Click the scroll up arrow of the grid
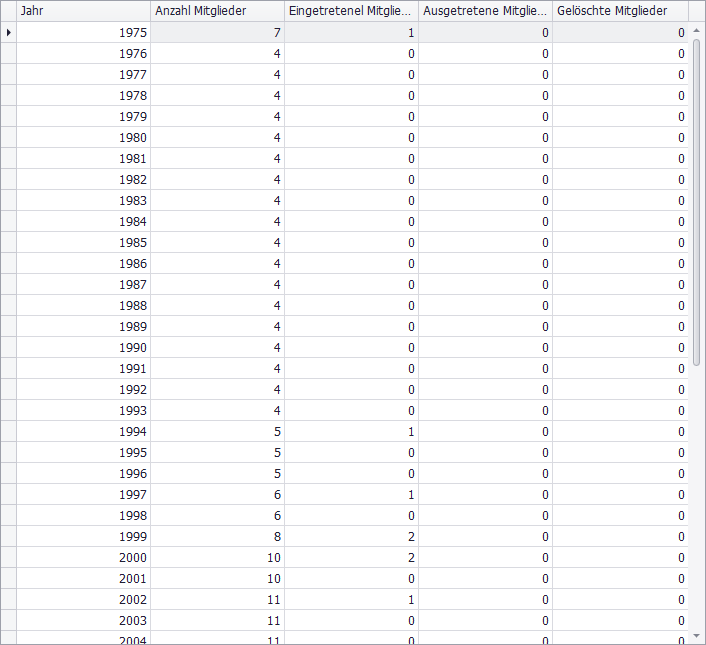Viewport: 706px width, 645px height. pyautogui.click(x=696, y=32)
